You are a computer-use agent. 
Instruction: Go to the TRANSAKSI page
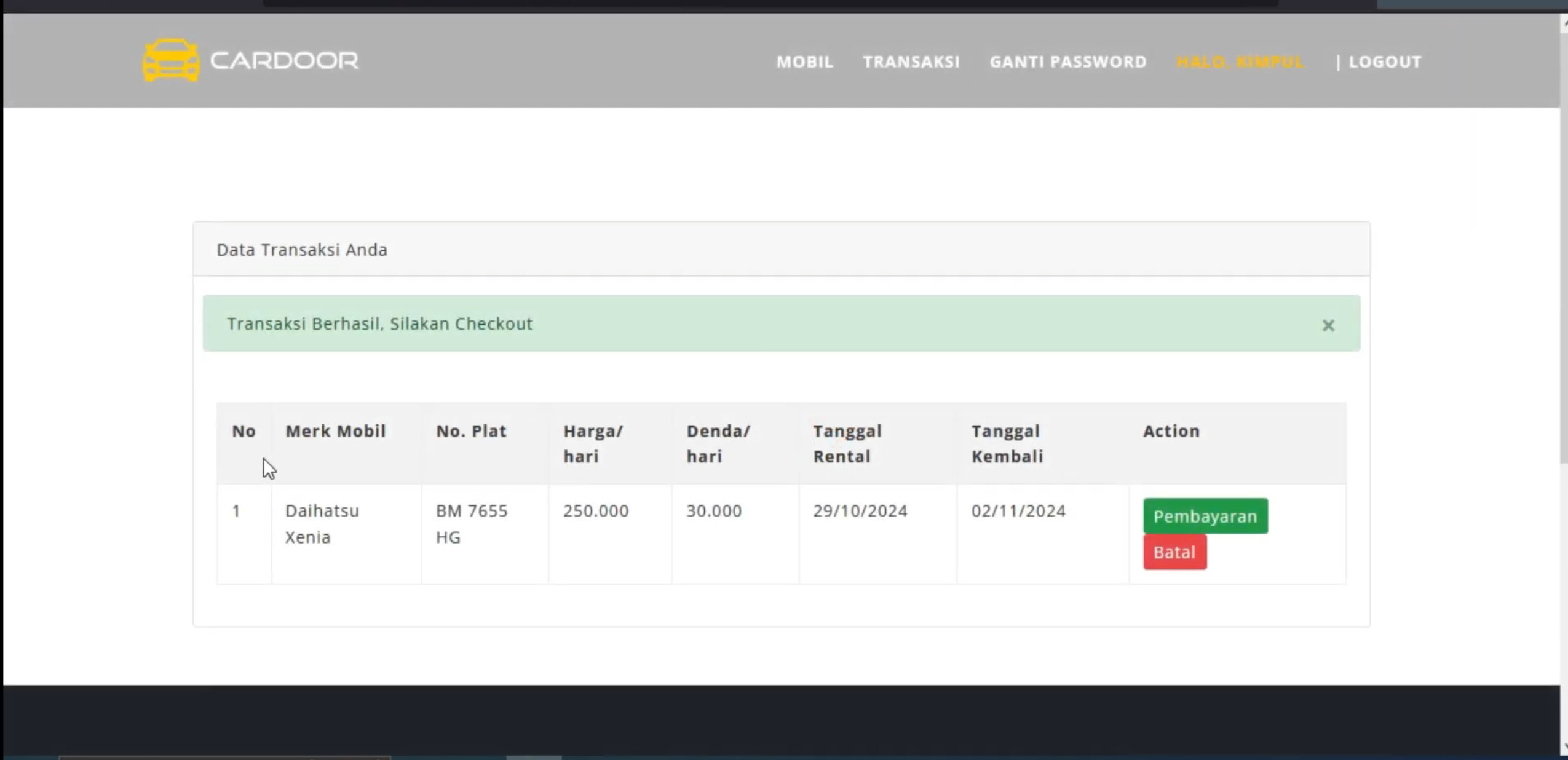(911, 61)
